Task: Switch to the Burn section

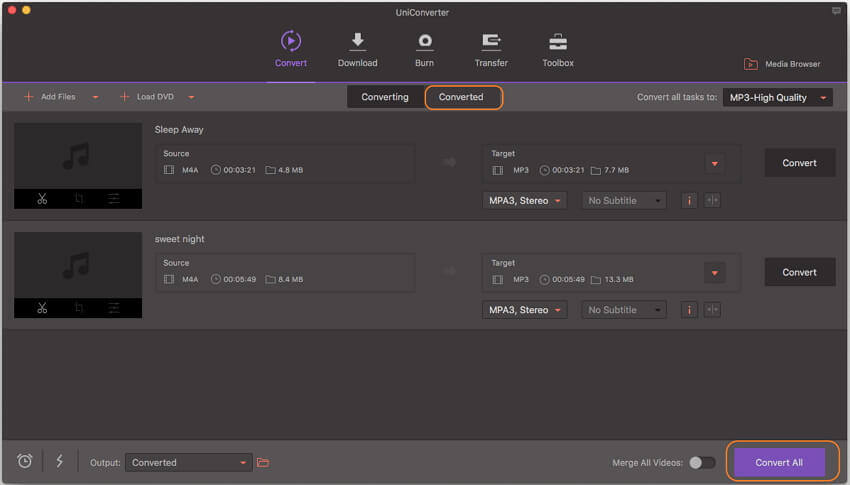Action: [424, 50]
